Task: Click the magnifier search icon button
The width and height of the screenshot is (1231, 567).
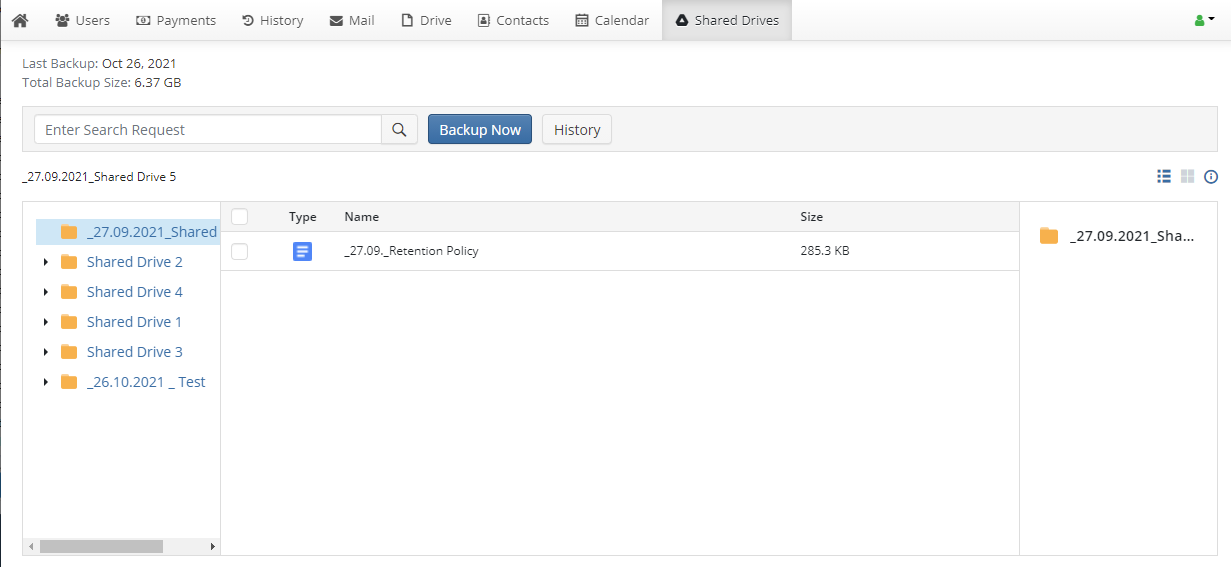Action: (399, 130)
